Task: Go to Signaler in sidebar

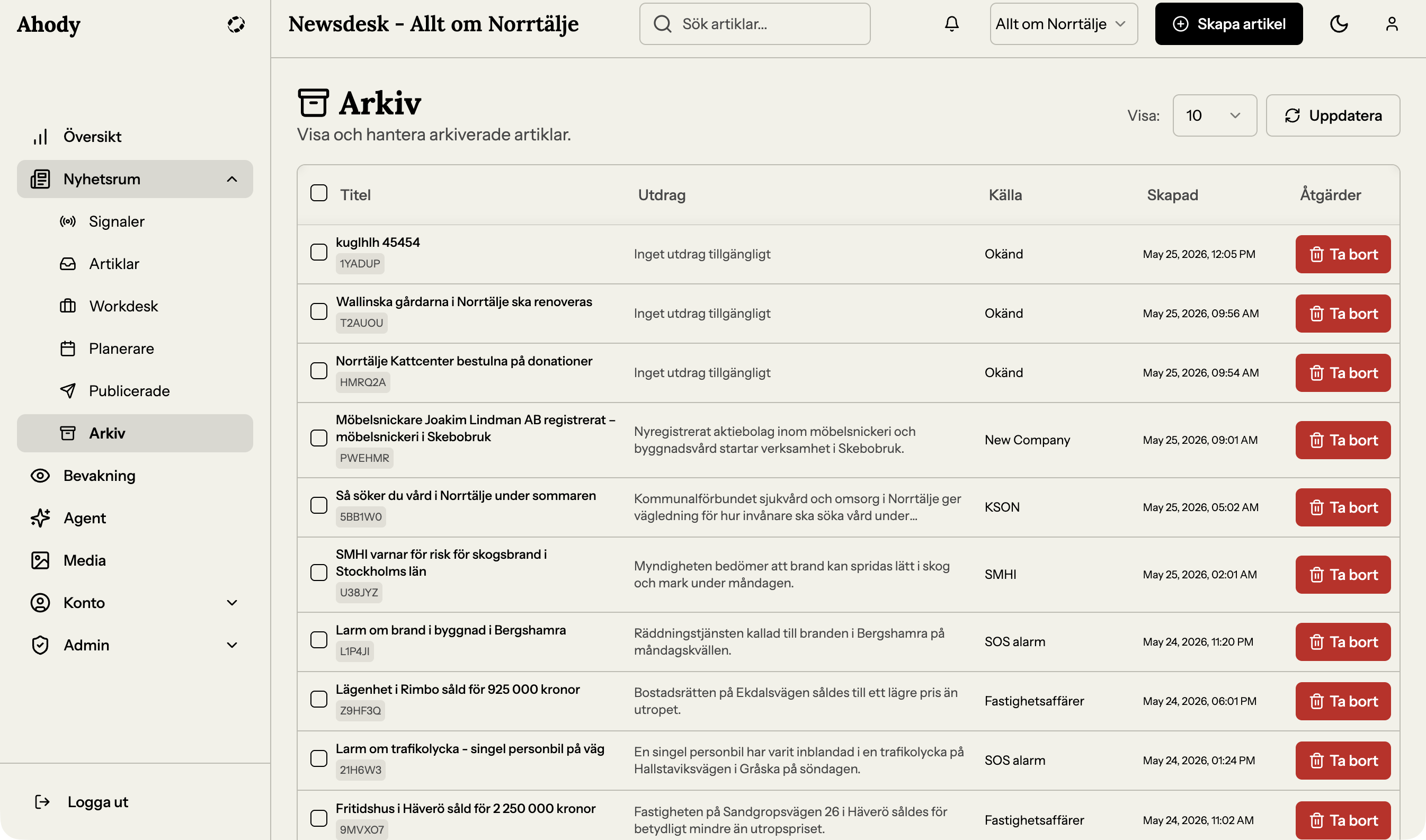Action: click(x=135, y=221)
